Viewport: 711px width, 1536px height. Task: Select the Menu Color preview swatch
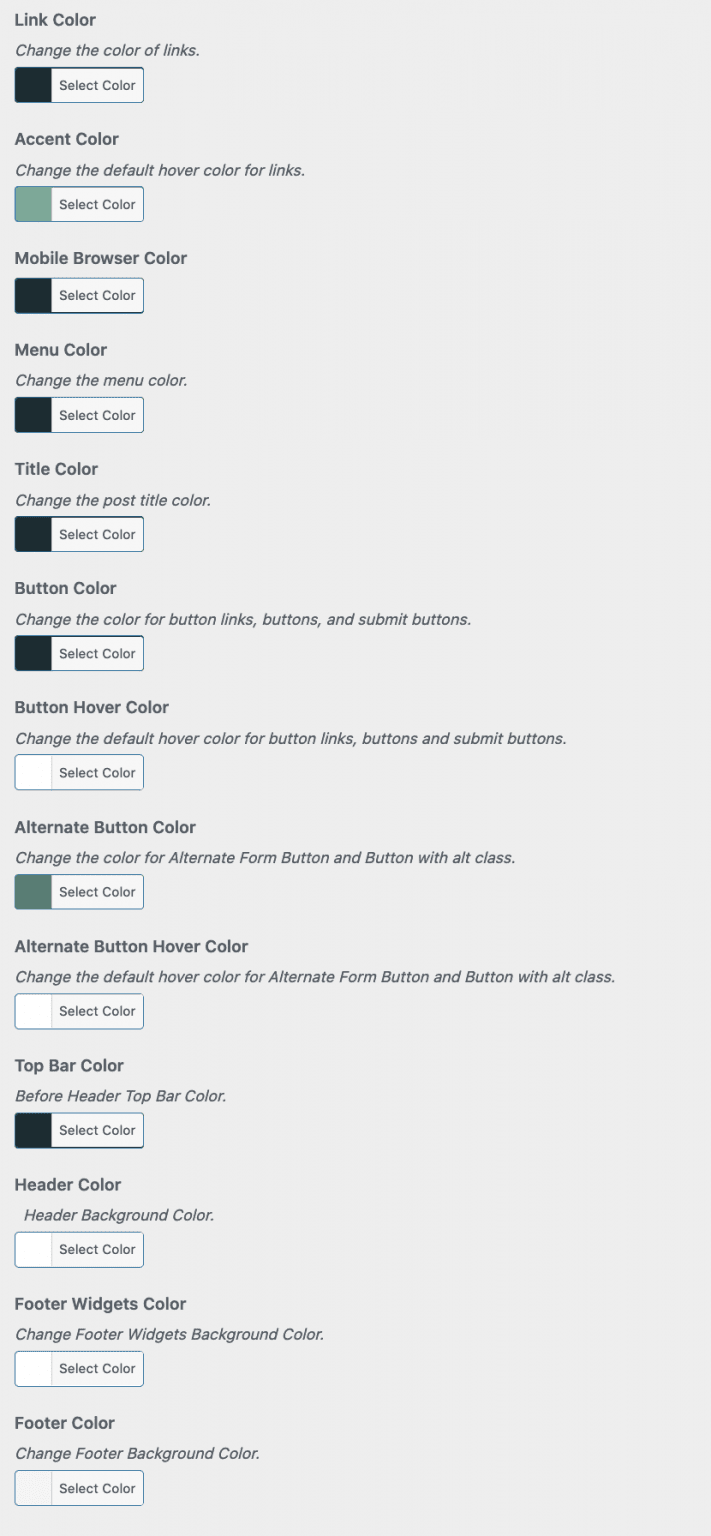pos(31,414)
